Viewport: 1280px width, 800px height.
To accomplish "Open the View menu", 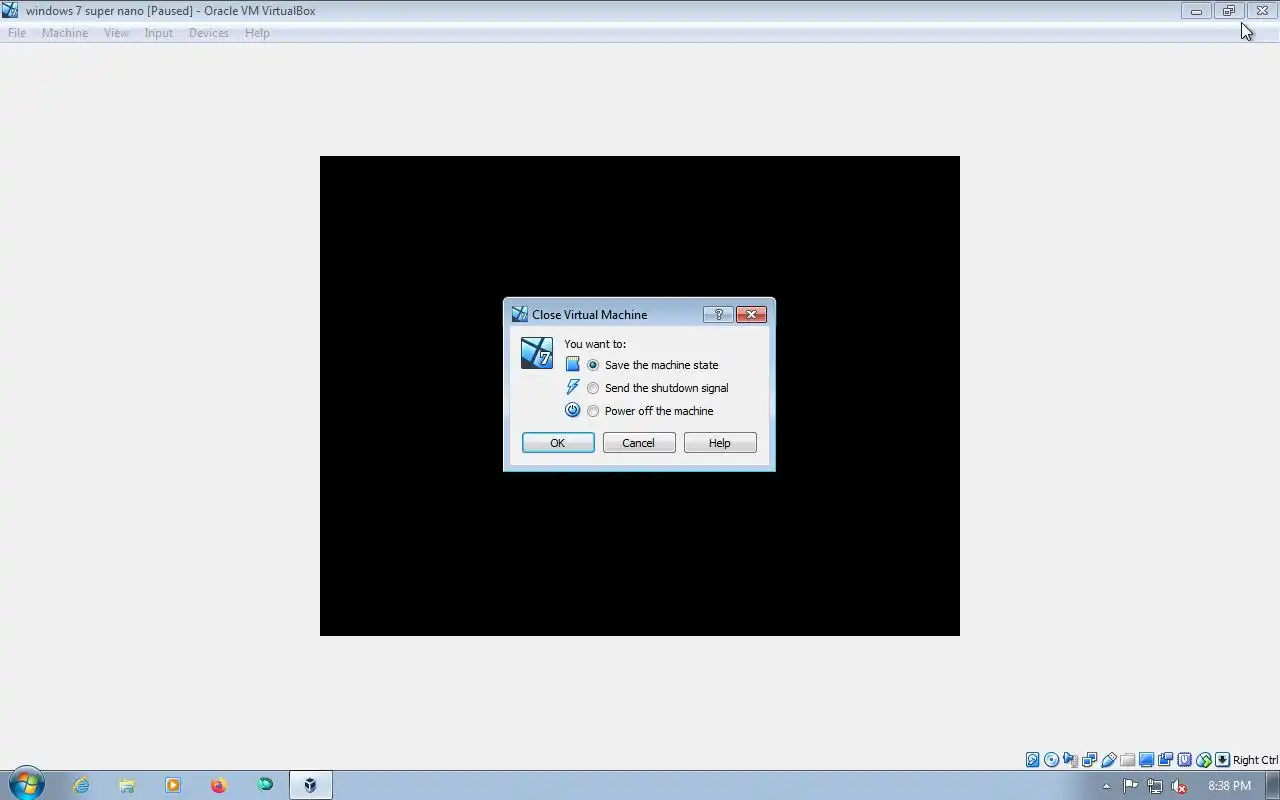I will pyautogui.click(x=117, y=33).
